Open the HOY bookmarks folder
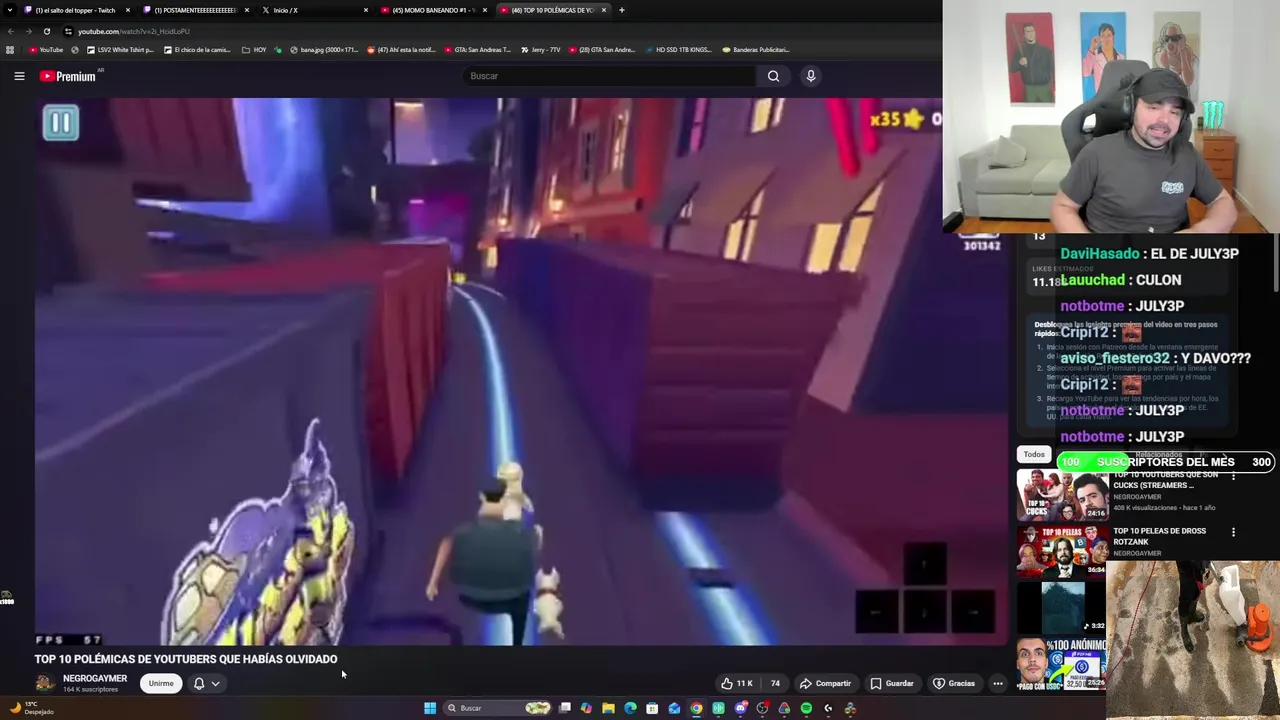Viewport: 1280px width, 720px height. point(254,50)
